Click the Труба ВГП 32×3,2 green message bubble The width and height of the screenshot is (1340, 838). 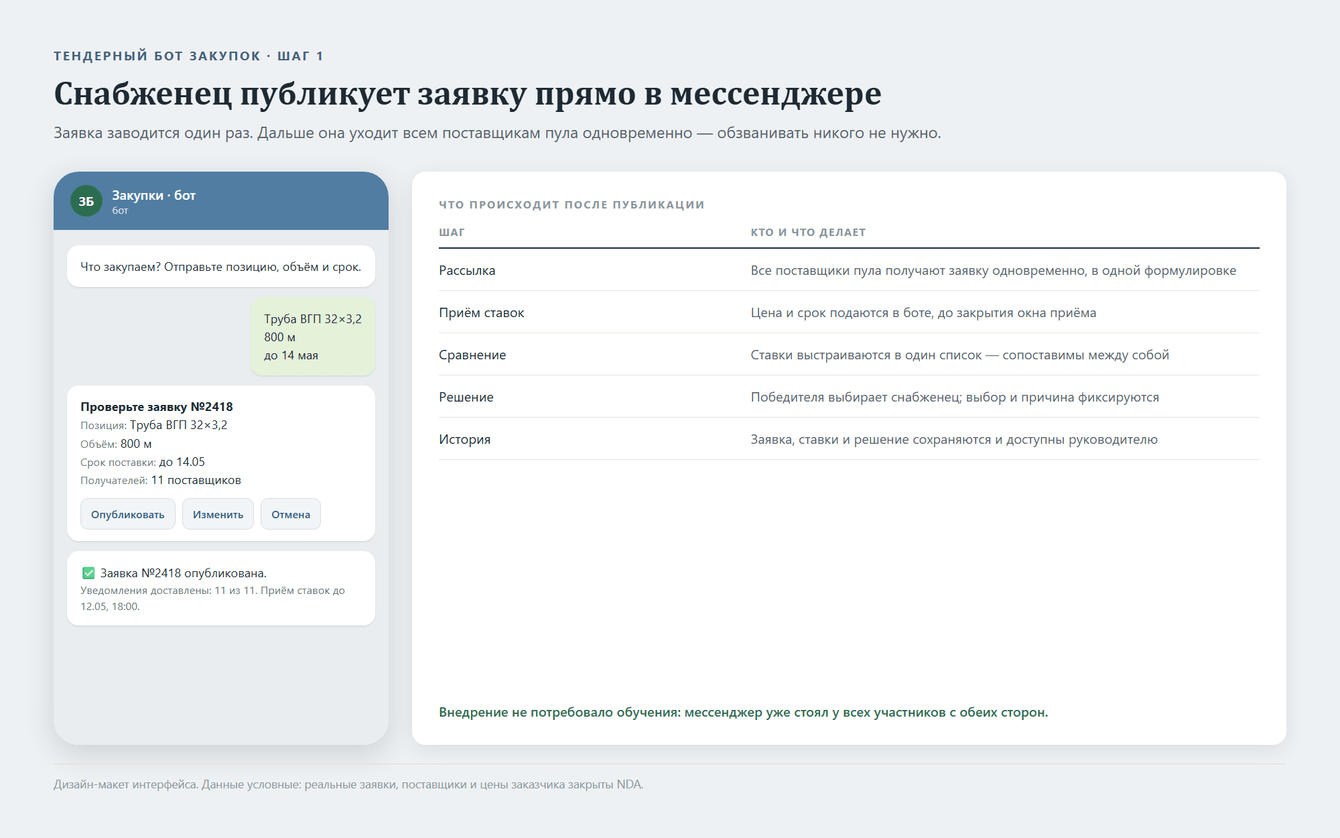click(313, 337)
